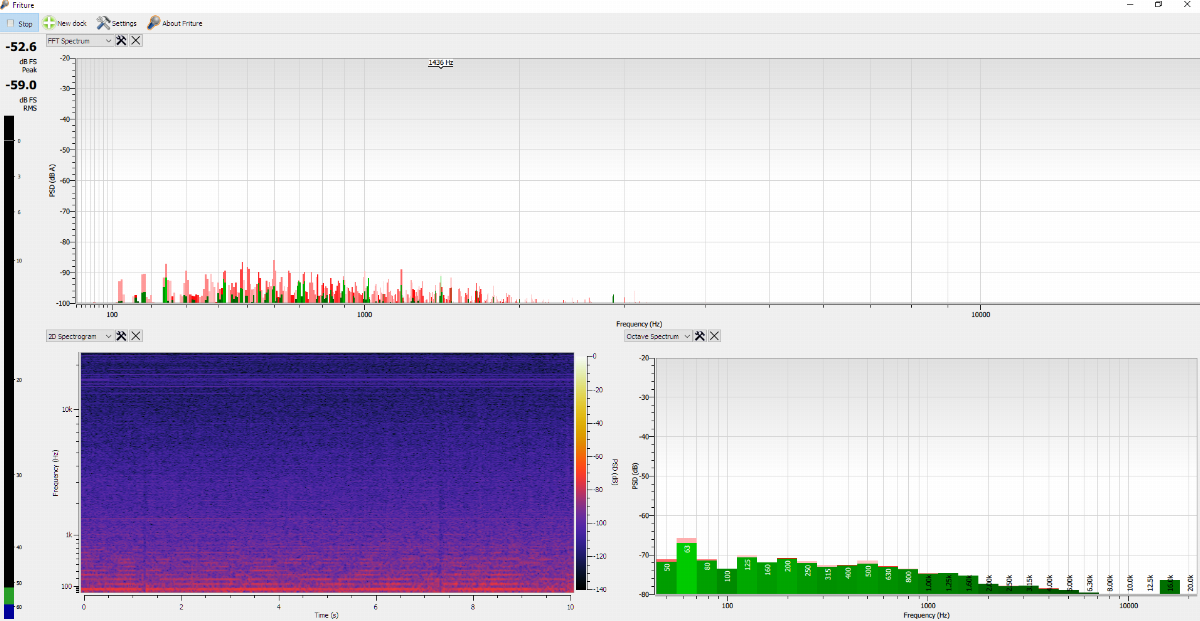Click the PSD (dB A) axis label
This screenshot has width=1200, height=621.
[52, 180]
